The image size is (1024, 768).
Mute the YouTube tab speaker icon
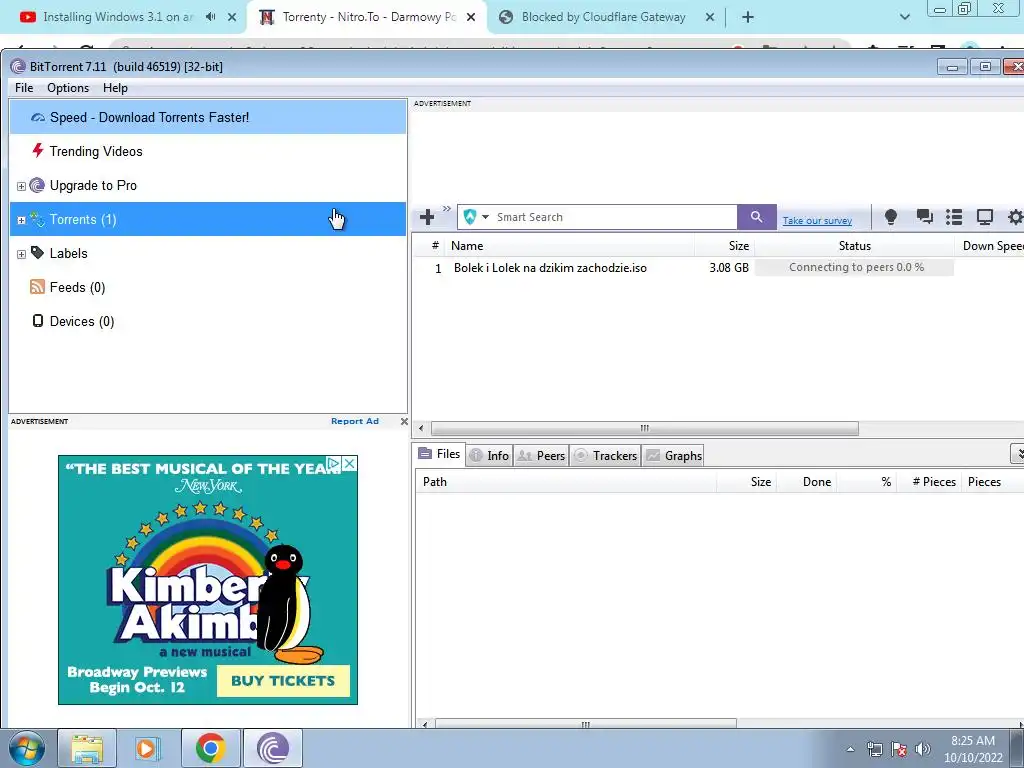point(210,17)
